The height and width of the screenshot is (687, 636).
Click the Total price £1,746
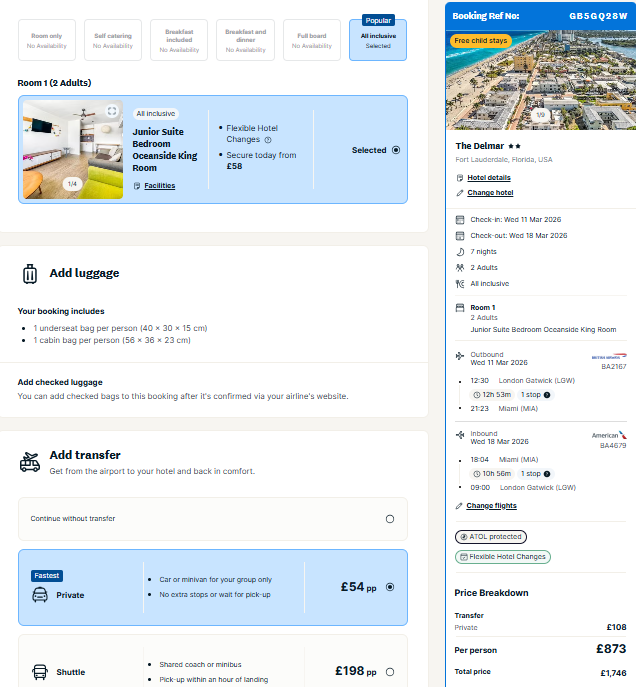pos(613,673)
